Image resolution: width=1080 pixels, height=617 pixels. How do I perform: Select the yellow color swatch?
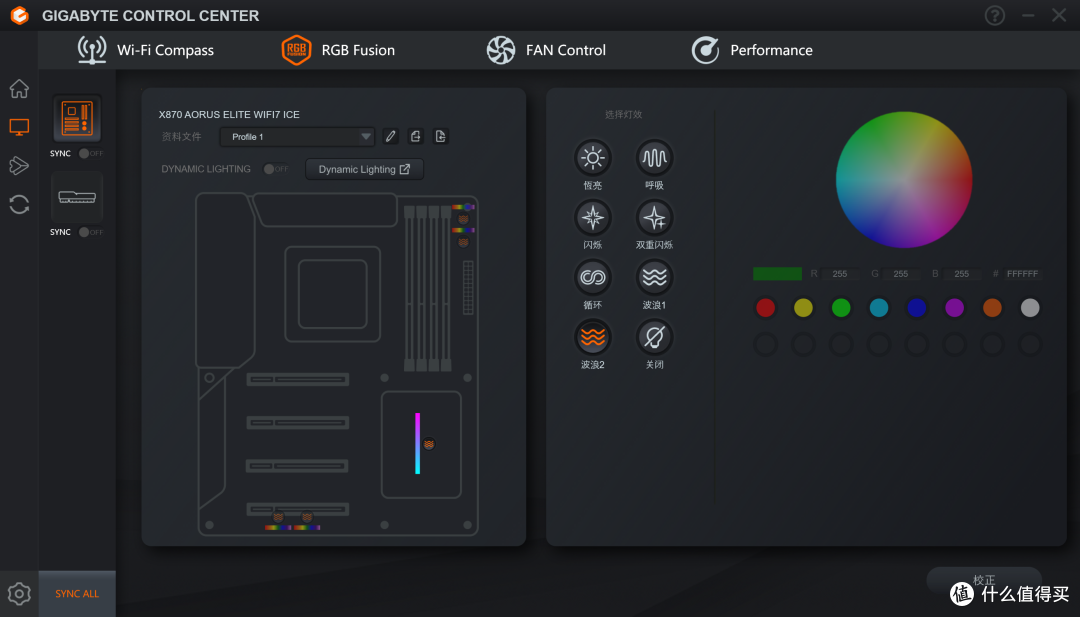[x=803, y=308]
